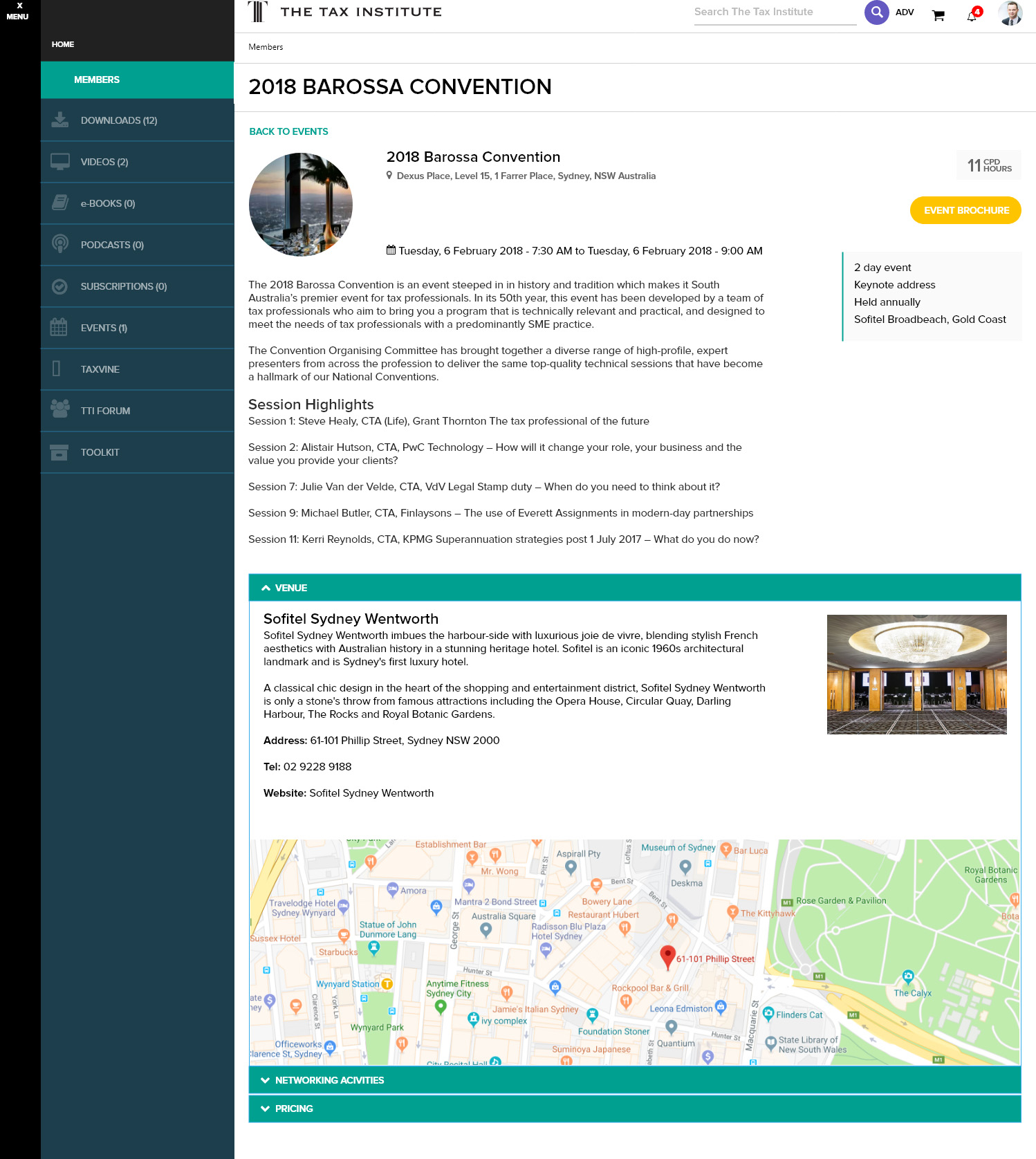Screen dimensions: 1036x1159
Task: Click the red 61-101 Phillip Street map pin
Action: coord(667,956)
